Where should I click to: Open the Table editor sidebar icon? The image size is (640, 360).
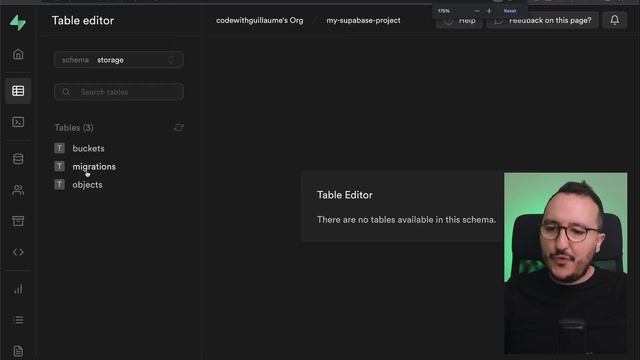click(x=18, y=91)
